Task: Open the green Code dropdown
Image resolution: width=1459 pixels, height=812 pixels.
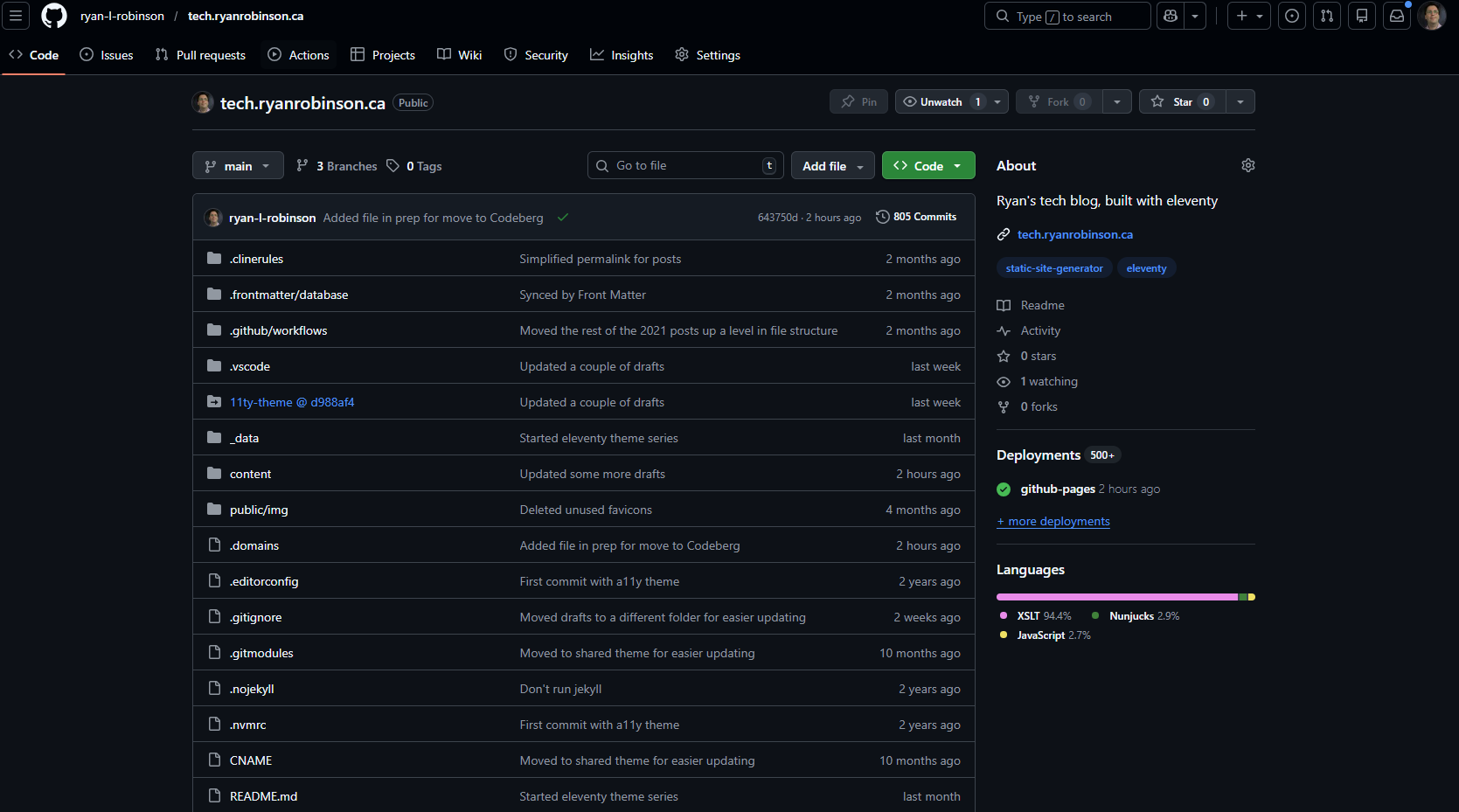Action: tap(922, 165)
